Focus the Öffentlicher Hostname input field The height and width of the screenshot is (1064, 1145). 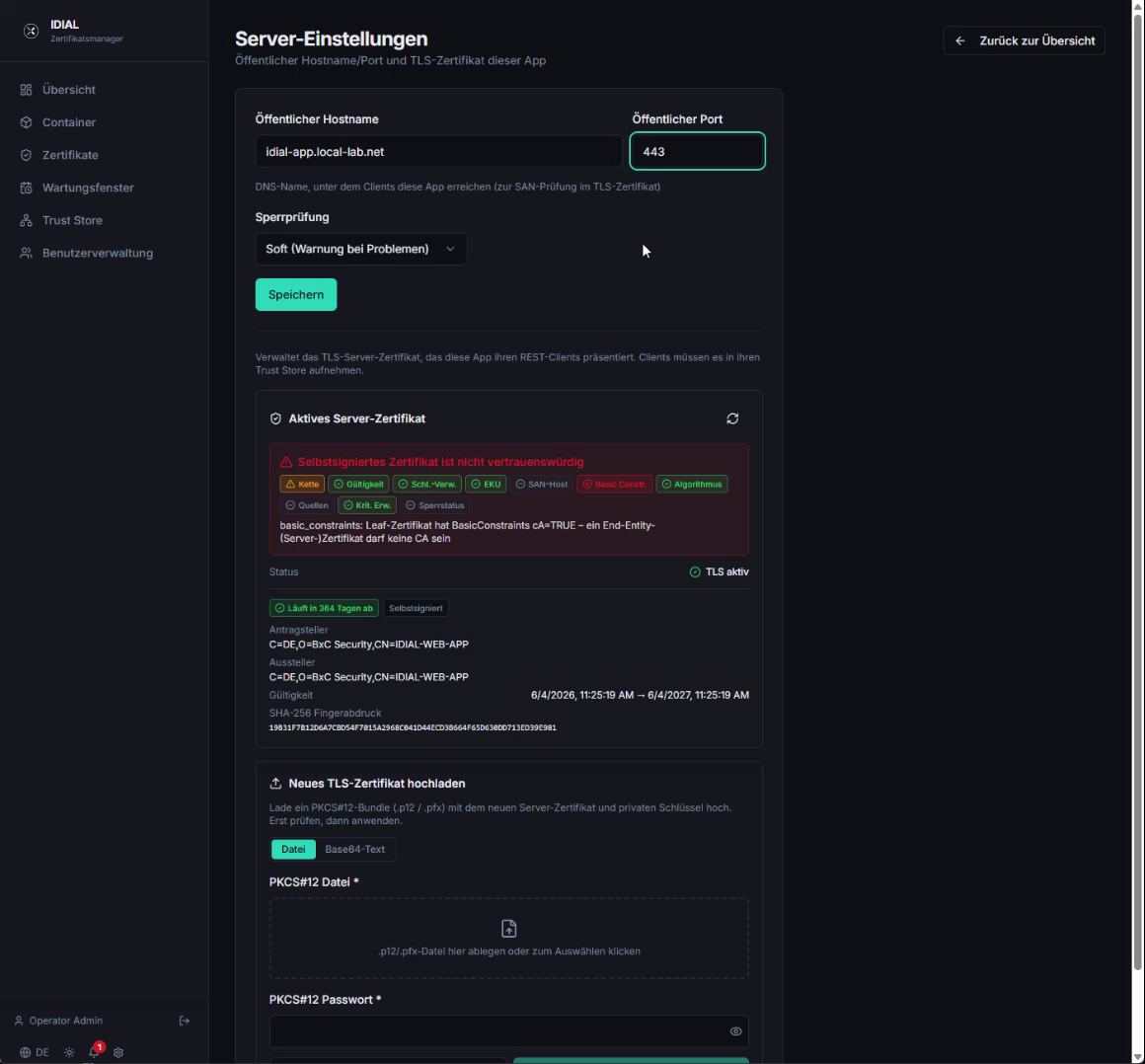438,152
